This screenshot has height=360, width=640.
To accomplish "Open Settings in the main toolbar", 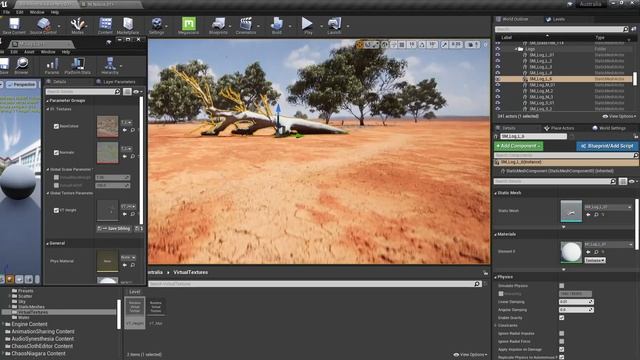I will point(156,25).
